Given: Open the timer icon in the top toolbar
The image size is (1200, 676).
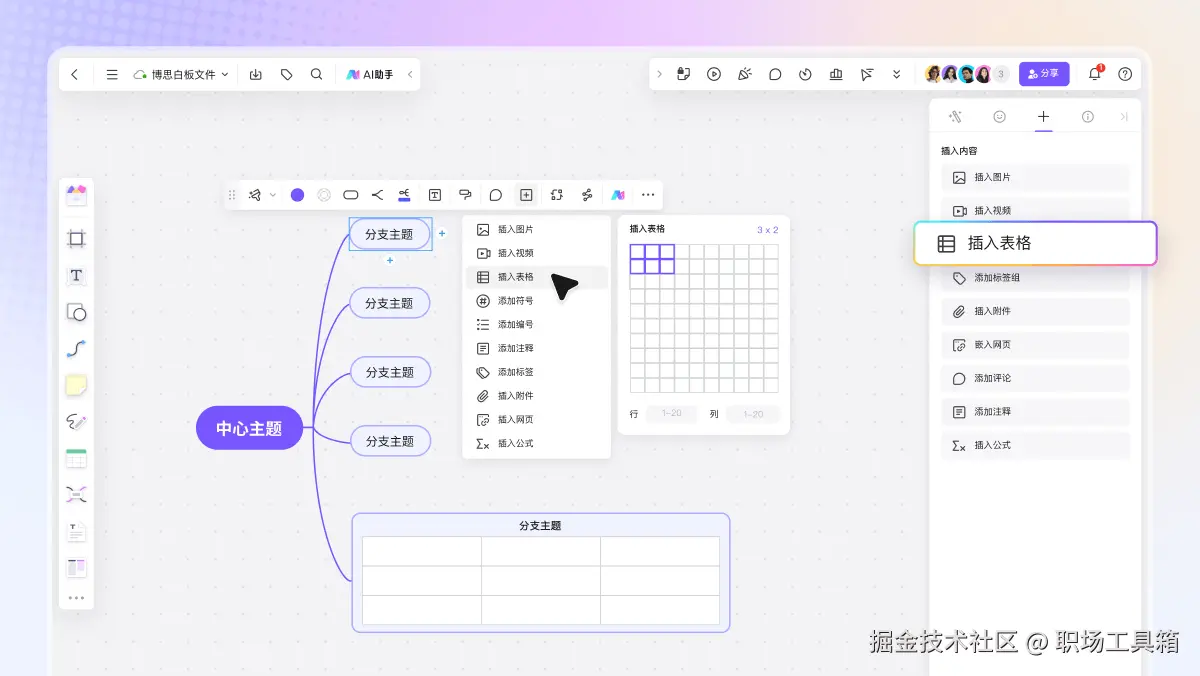Looking at the screenshot, I should (x=805, y=73).
